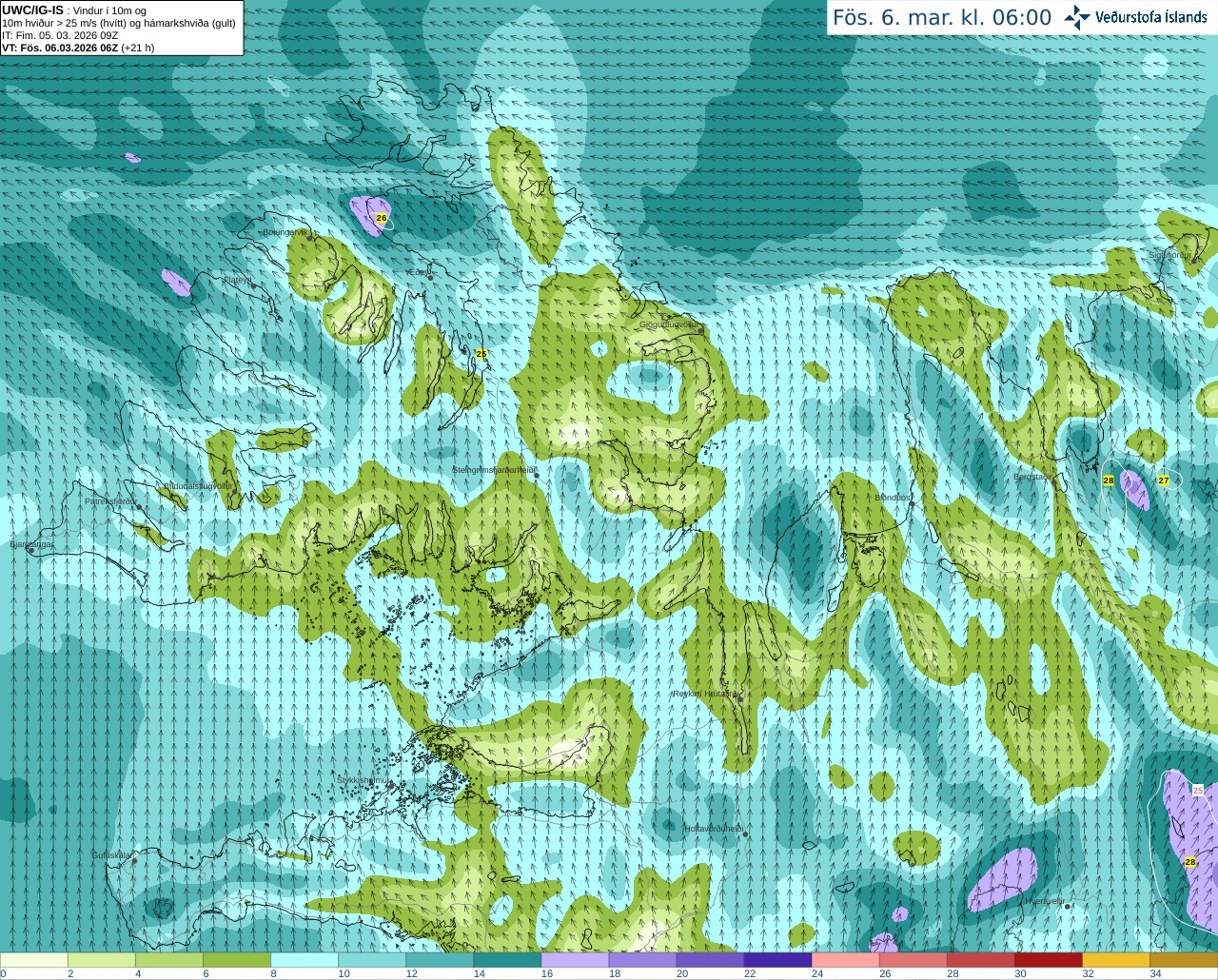Image resolution: width=1218 pixels, height=980 pixels.
Task: Click the Veðurstofa Íslands logo
Action: (x=1134, y=17)
